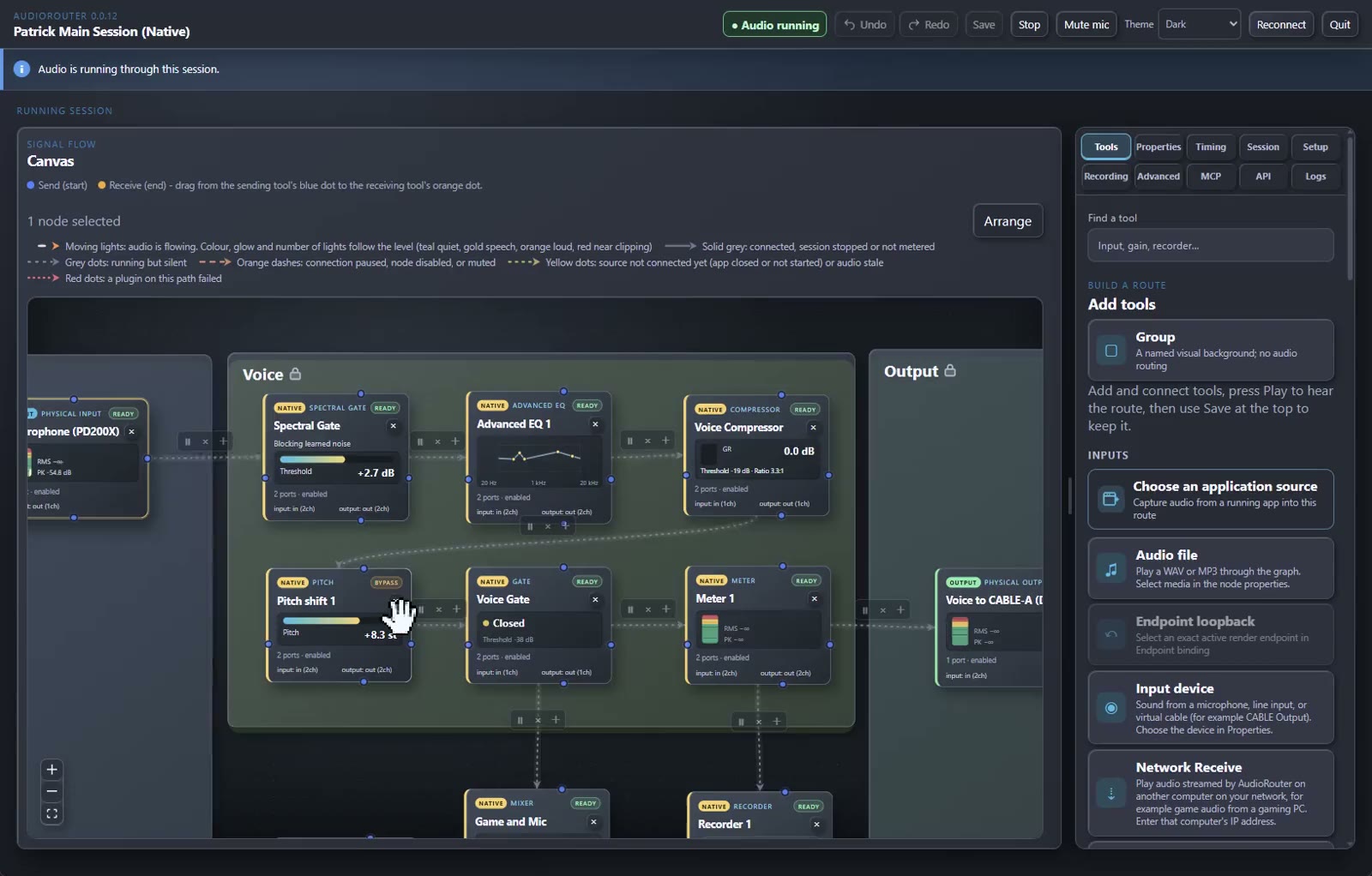Screen dimensions: 1372x876
Task: Insert a tool between Voice Gate and Meter 1
Action: point(666,609)
